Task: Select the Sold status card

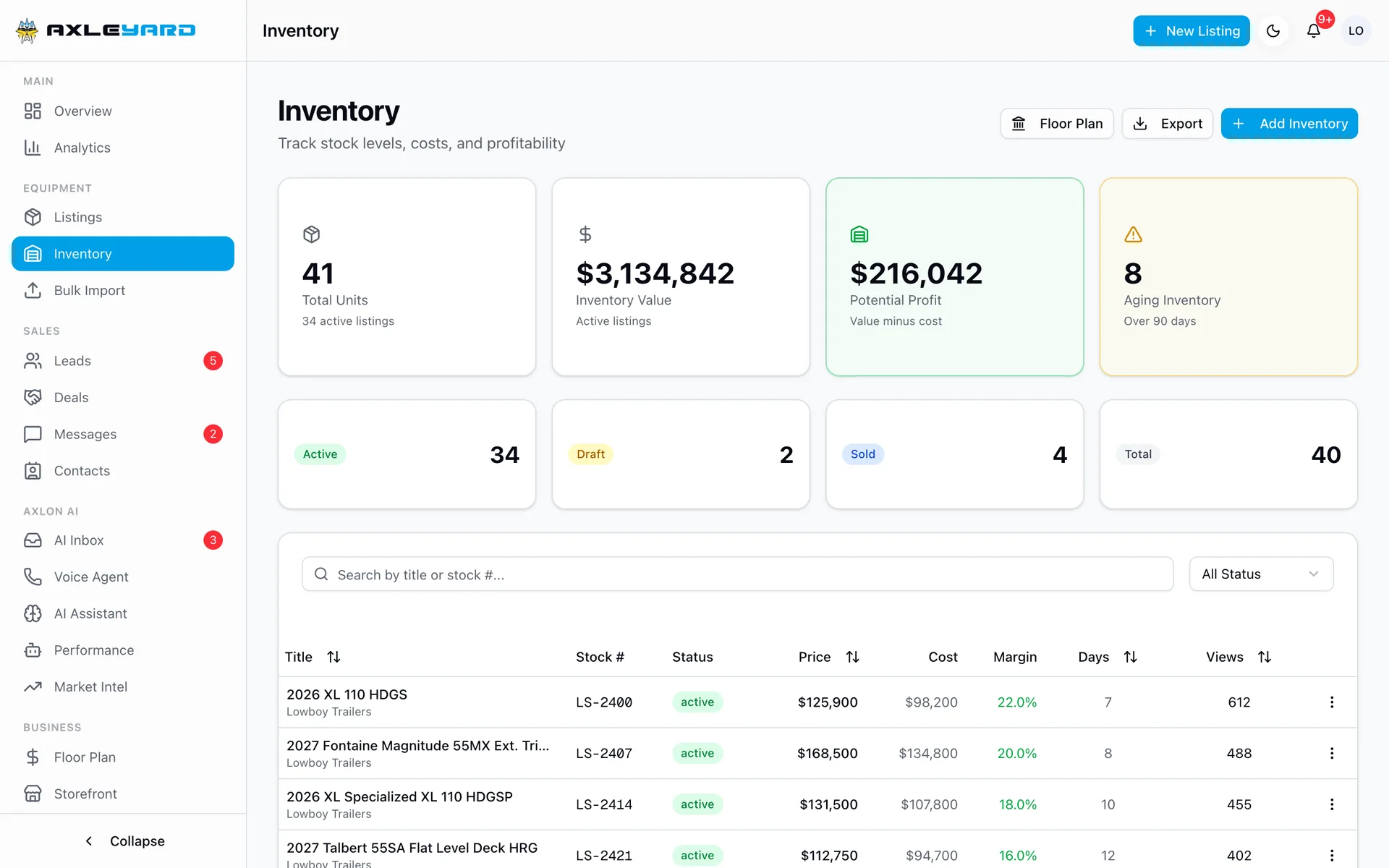Action: click(x=955, y=454)
